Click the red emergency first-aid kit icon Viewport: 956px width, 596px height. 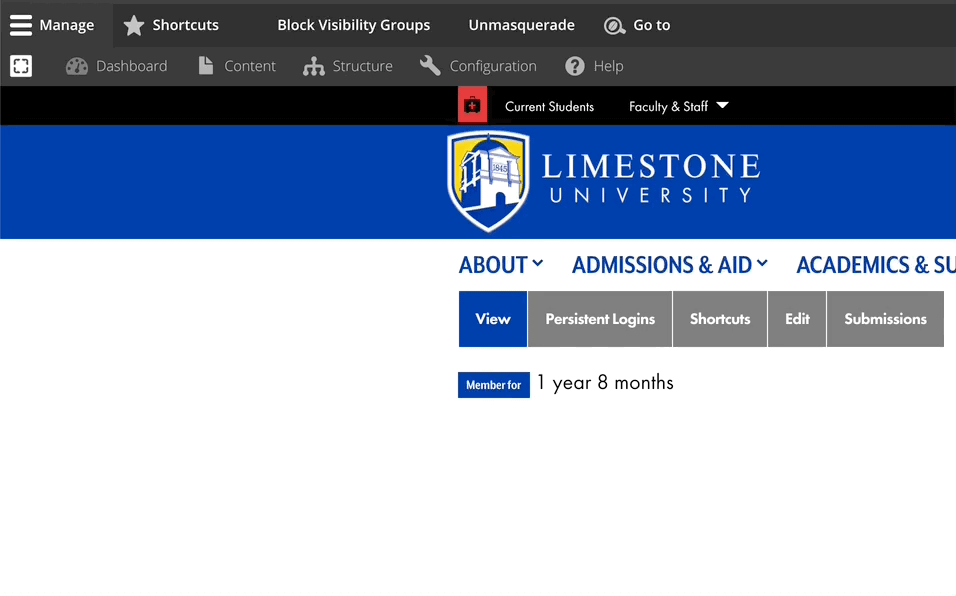(x=473, y=105)
